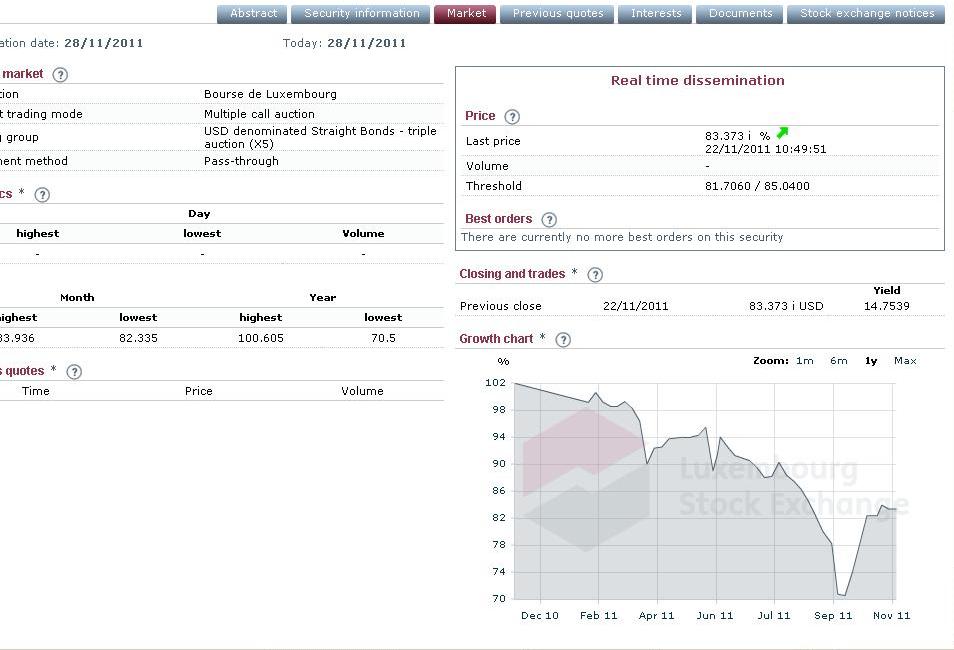Click help icon beside Best orders
The height and width of the screenshot is (650, 954).
[x=549, y=220]
